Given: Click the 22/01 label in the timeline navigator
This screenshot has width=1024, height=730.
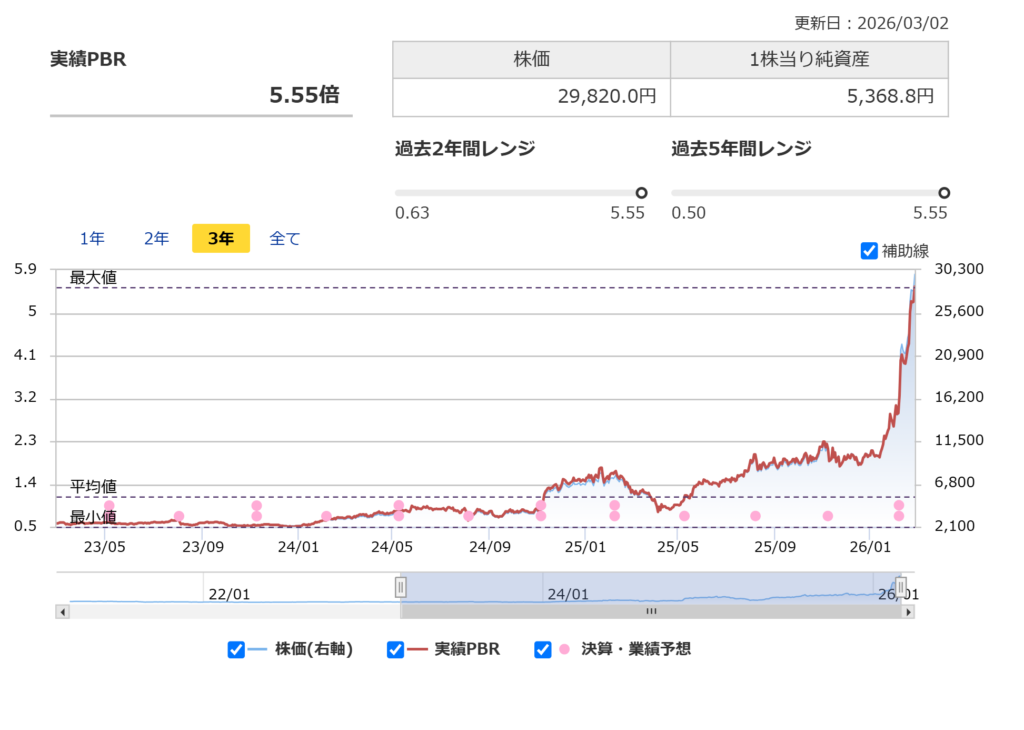Looking at the screenshot, I should tap(230, 592).
